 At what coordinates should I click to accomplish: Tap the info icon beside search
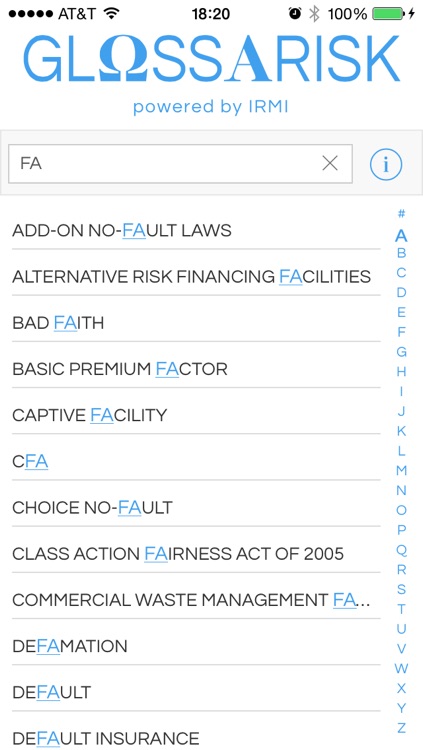pos(386,164)
